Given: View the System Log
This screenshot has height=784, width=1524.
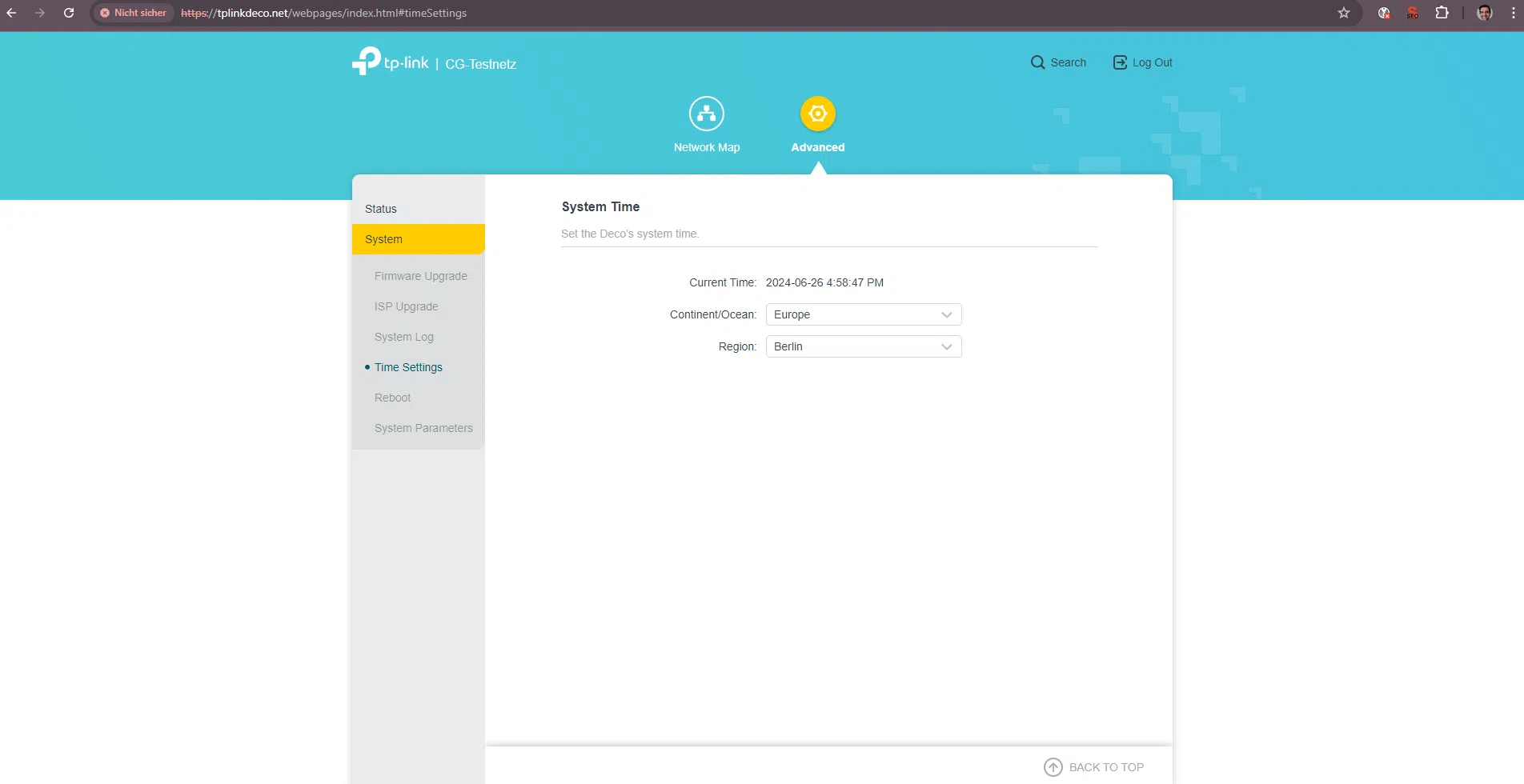Looking at the screenshot, I should point(403,337).
